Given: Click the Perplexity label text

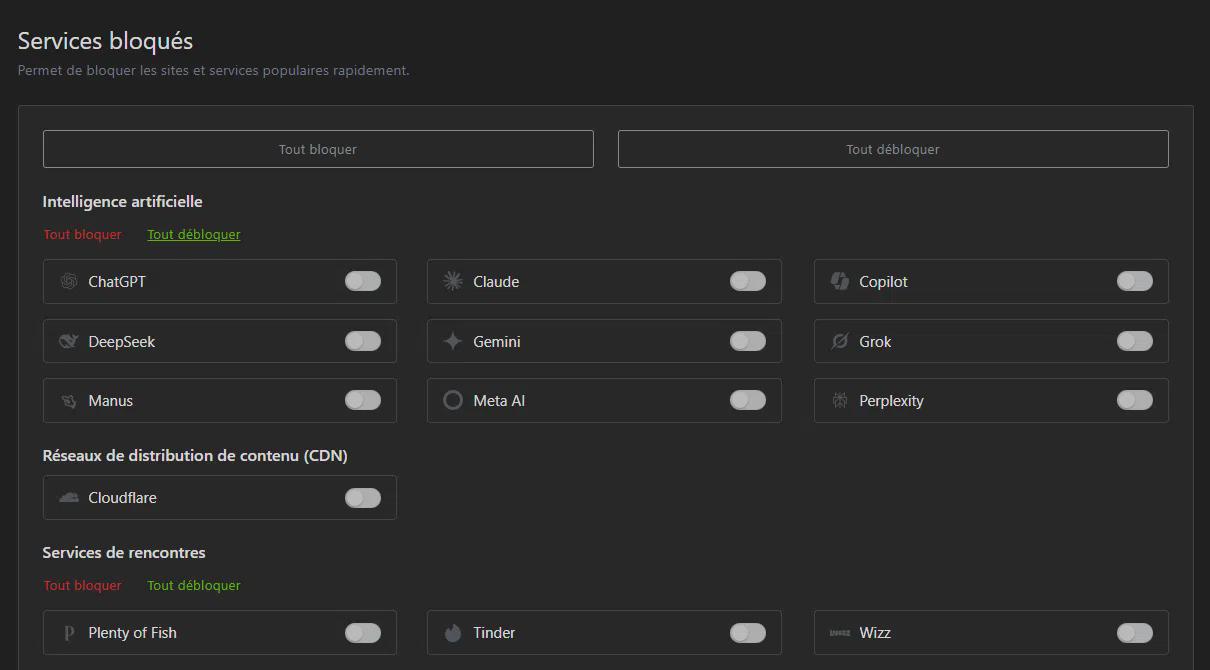Looking at the screenshot, I should (891, 401).
